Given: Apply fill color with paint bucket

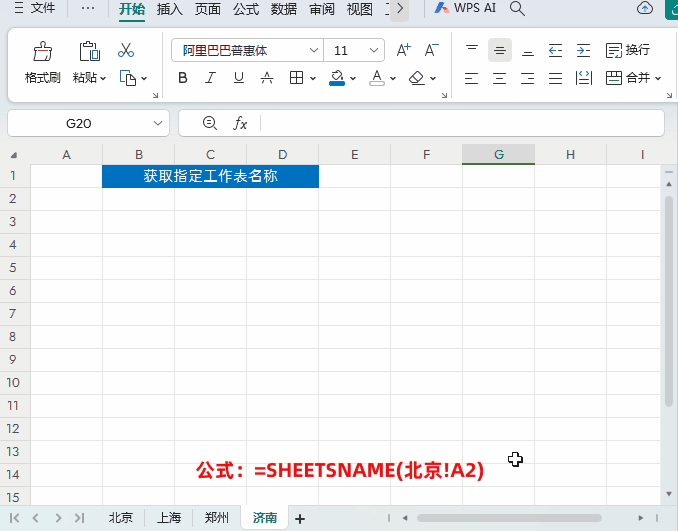Looking at the screenshot, I should point(337,78).
